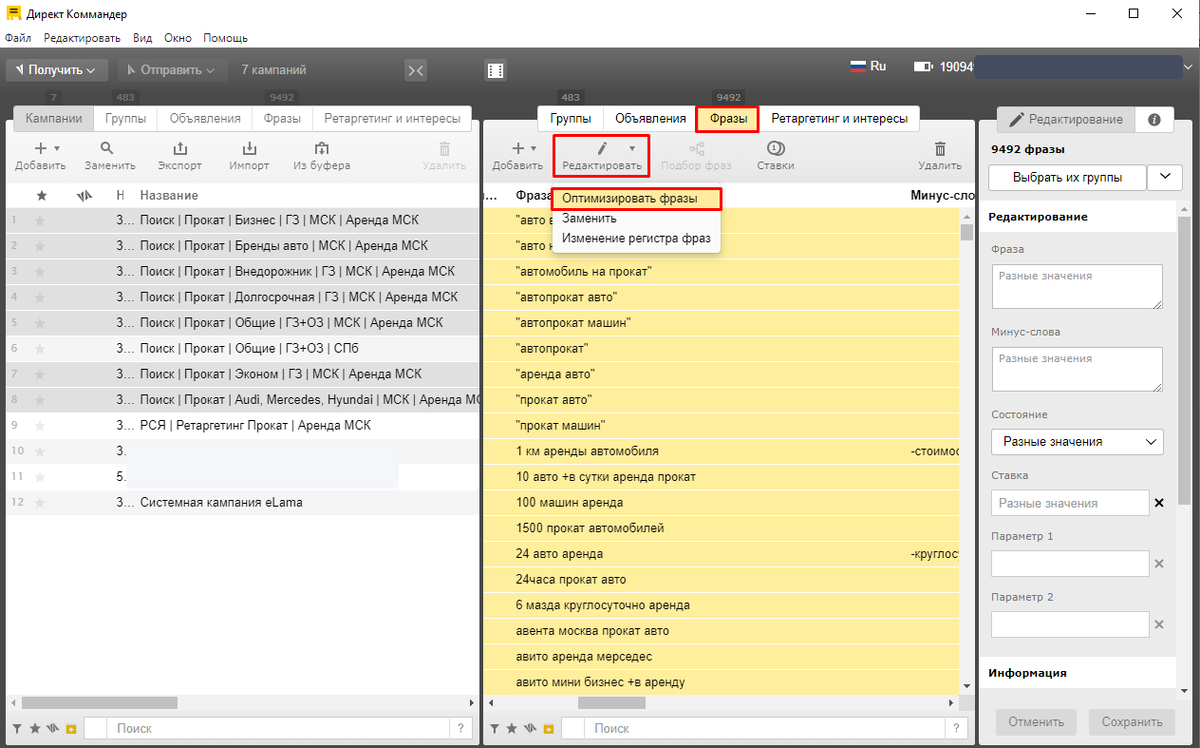Click the Отменить button
Image resolution: width=1200 pixels, height=748 pixels.
pos(1036,721)
